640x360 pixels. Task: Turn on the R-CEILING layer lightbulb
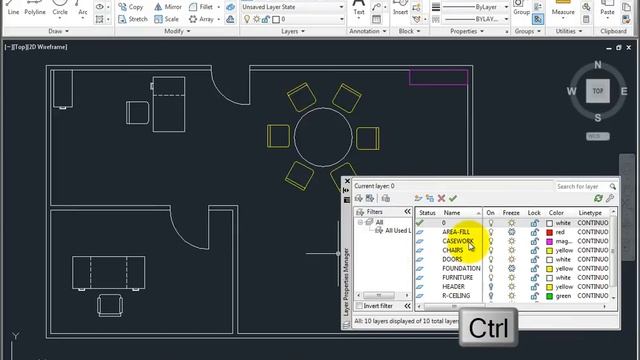pyautogui.click(x=491, y=296)
